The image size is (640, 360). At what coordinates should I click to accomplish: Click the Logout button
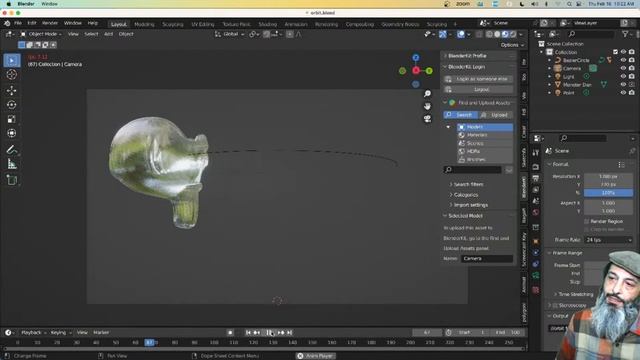point(478,89)
